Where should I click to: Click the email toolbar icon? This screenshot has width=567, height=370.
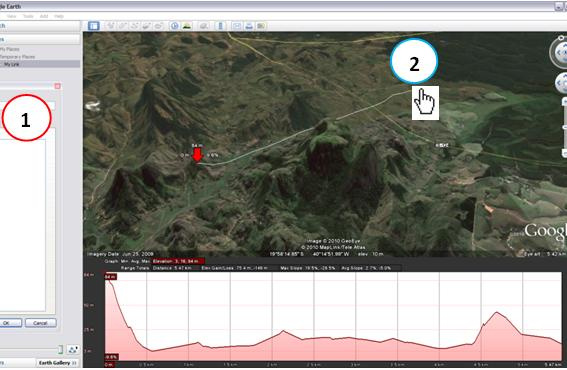pos(237,26)
